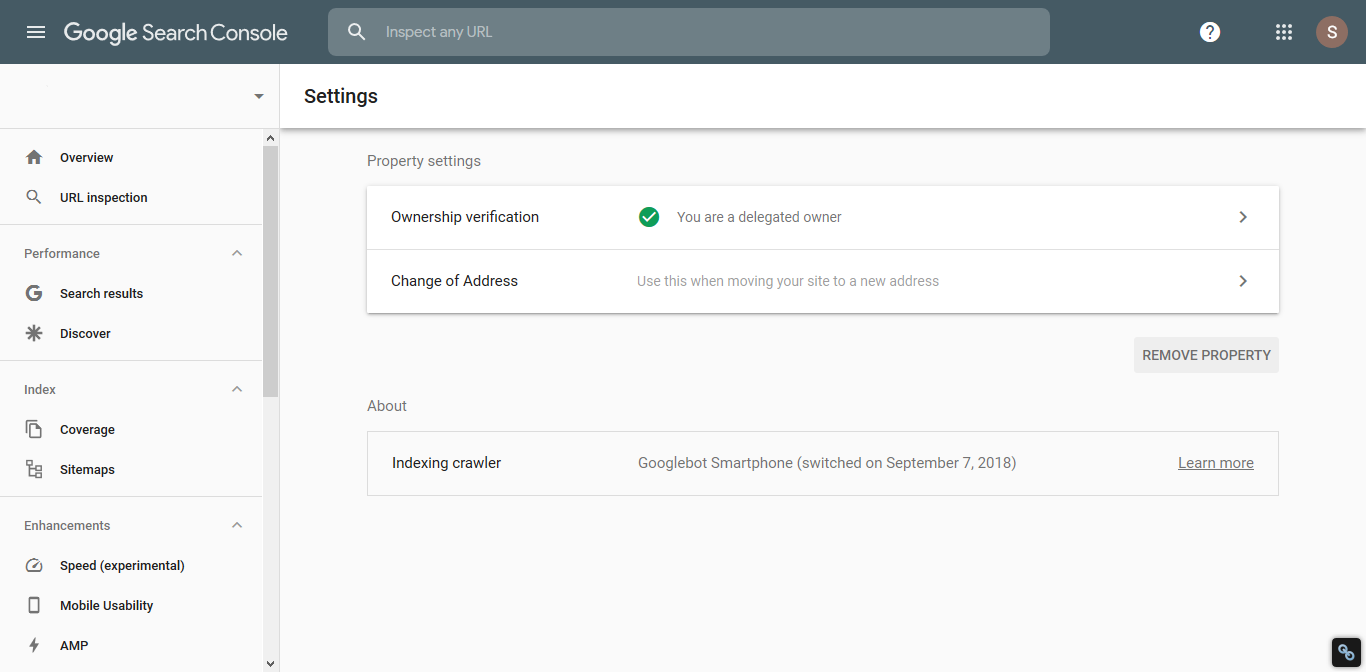Go to Sitemaps page
This screenshot has width=1366, height=672.
[x=87, y=470]
